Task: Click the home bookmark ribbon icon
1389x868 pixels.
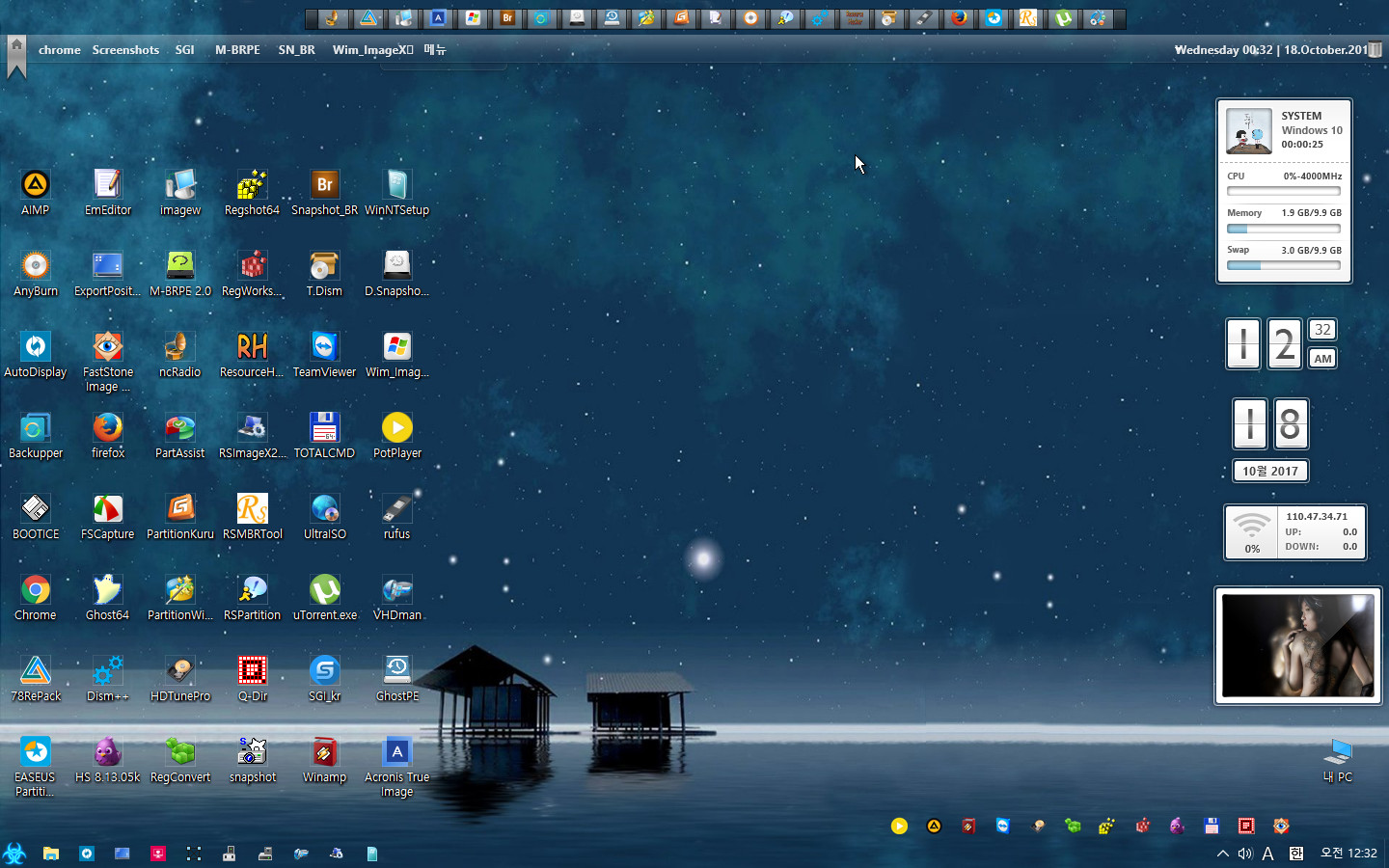Action: tap(16, 57)
